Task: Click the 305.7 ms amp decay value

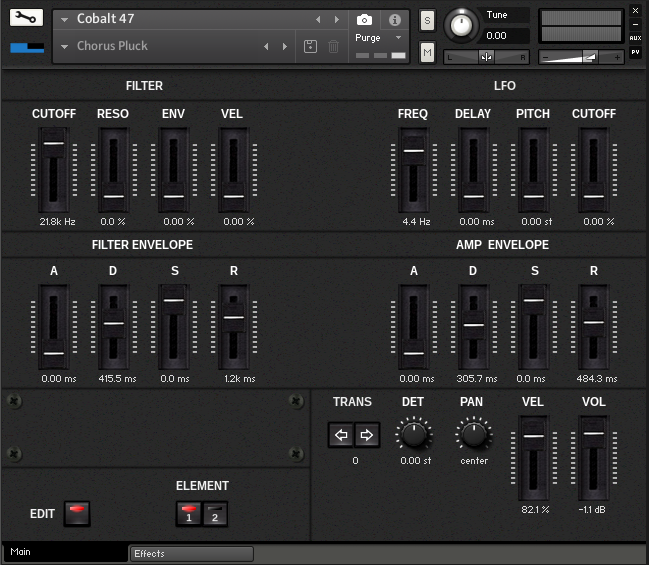Action: tap(477, 379)
